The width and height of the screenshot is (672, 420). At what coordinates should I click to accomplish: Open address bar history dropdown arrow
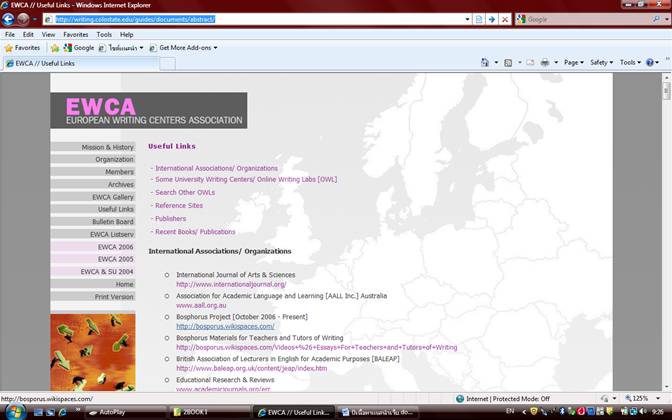[x=467, y=19]
